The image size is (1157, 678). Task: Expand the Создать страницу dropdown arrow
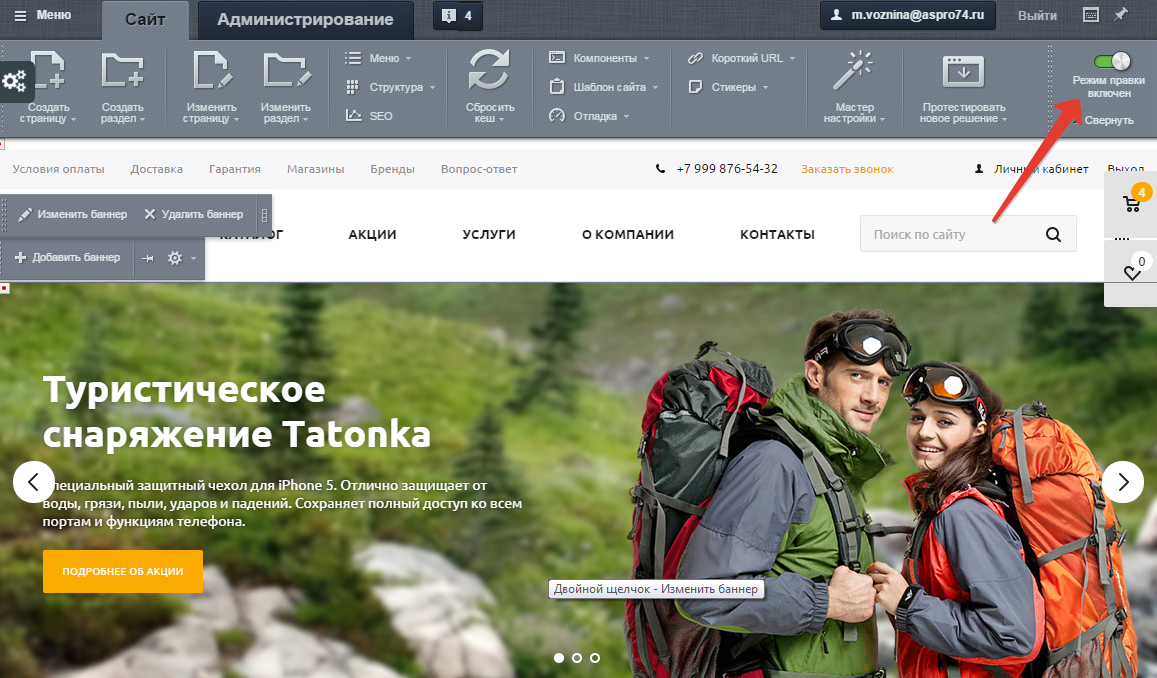click(73, 120)
